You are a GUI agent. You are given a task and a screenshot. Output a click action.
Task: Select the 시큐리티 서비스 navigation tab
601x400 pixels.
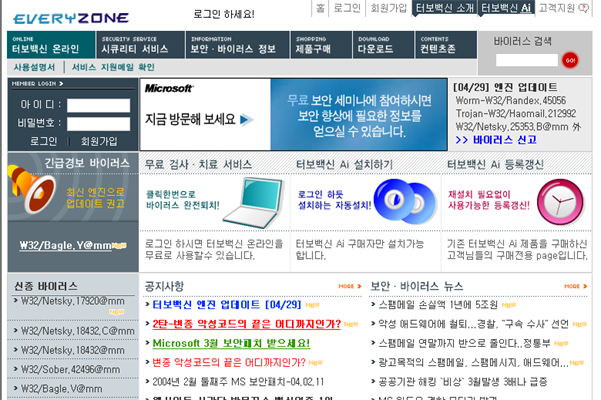click(x=141, y=45)
